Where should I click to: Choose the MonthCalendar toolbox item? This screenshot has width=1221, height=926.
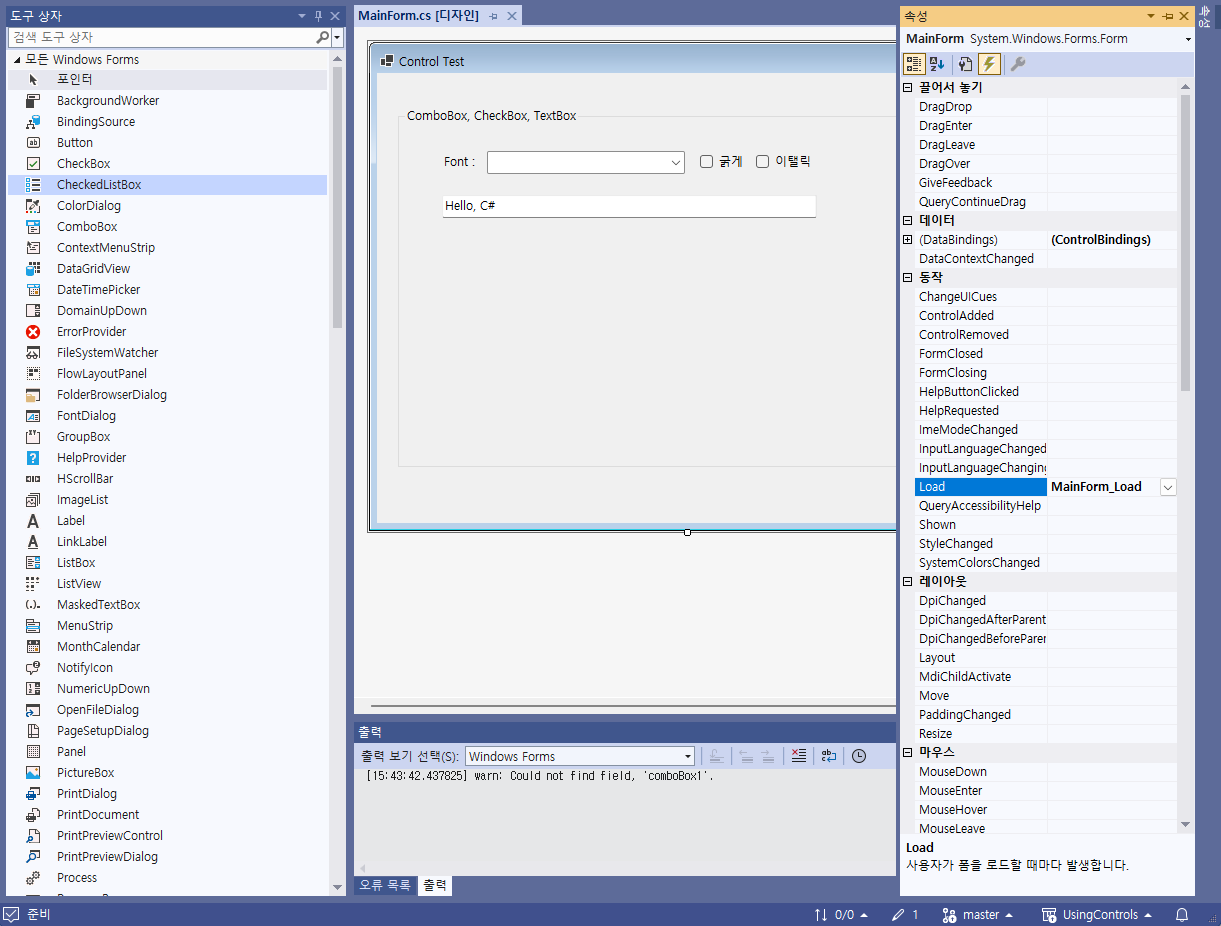click(x=167, y=646)
